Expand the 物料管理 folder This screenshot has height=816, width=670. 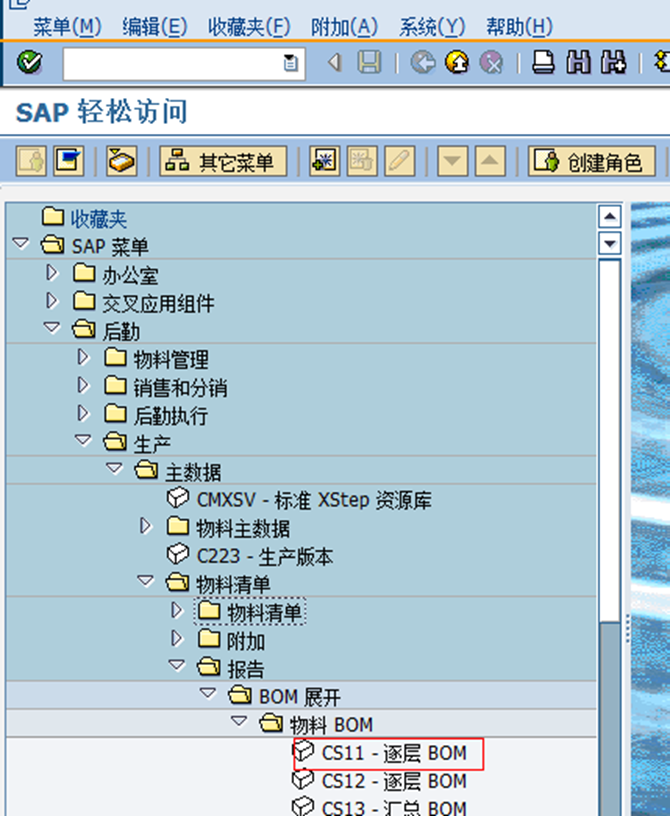click(x=83, y=356)
